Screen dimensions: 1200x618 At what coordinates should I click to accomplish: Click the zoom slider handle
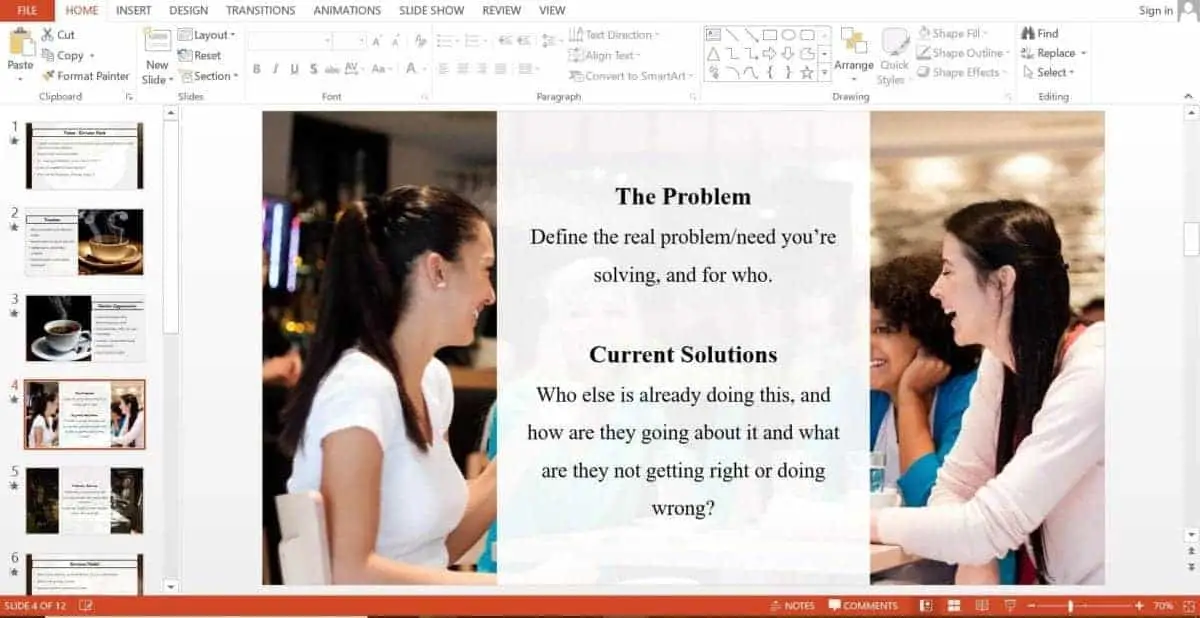click(x=1070, y=606)
